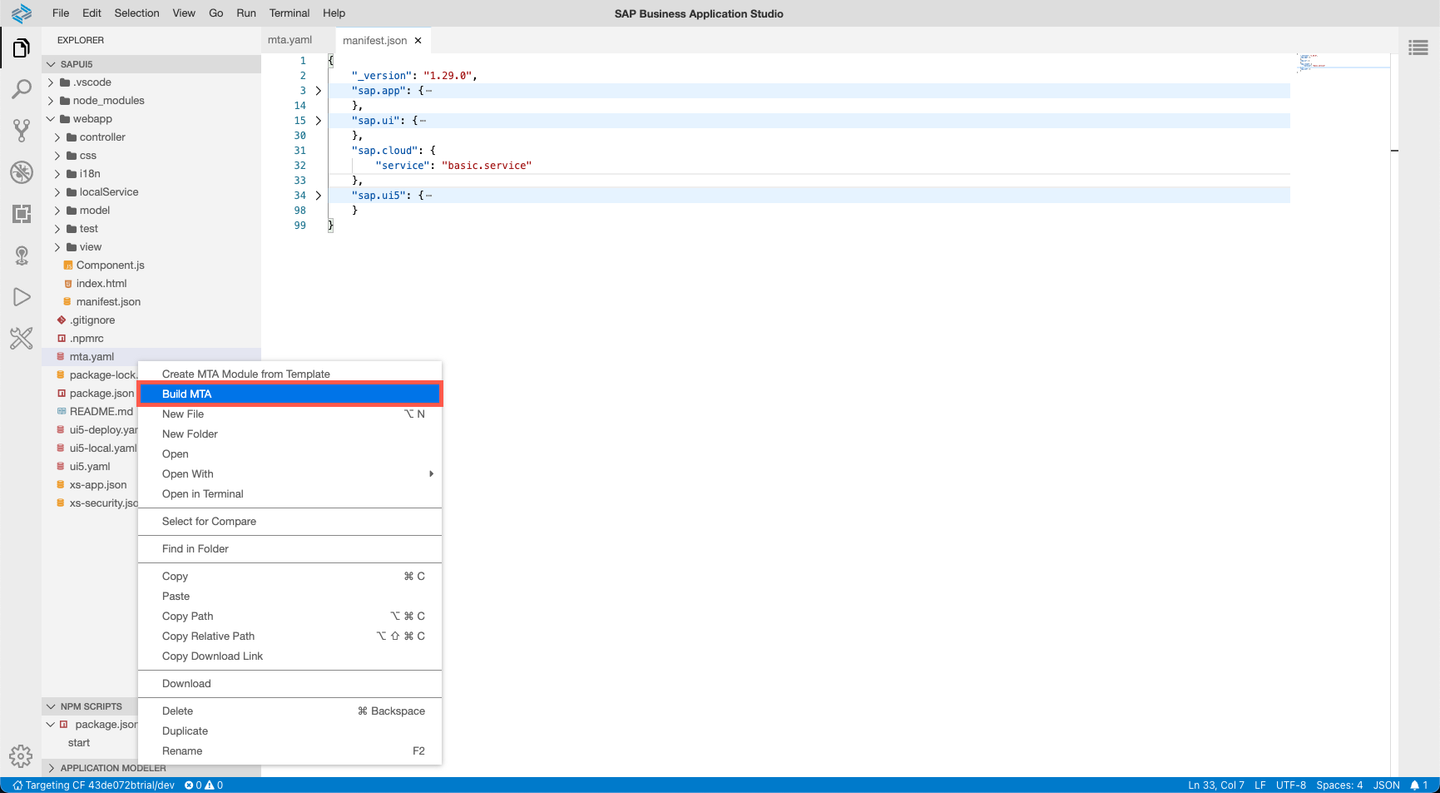Select Duplicate in the context menu

click(290, 731)
